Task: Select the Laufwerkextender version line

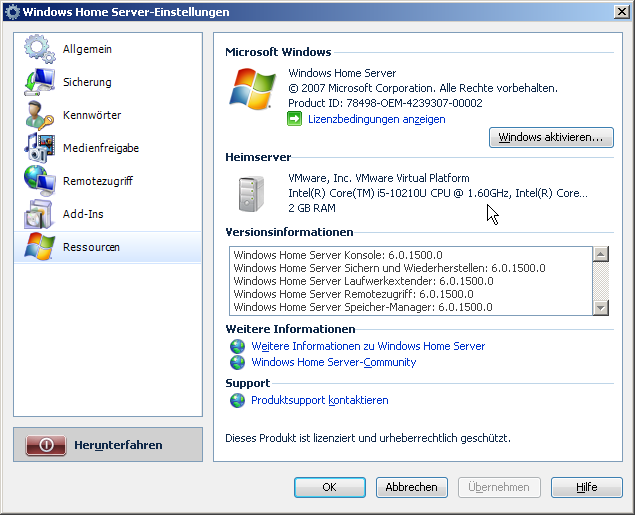Action: 363,281
